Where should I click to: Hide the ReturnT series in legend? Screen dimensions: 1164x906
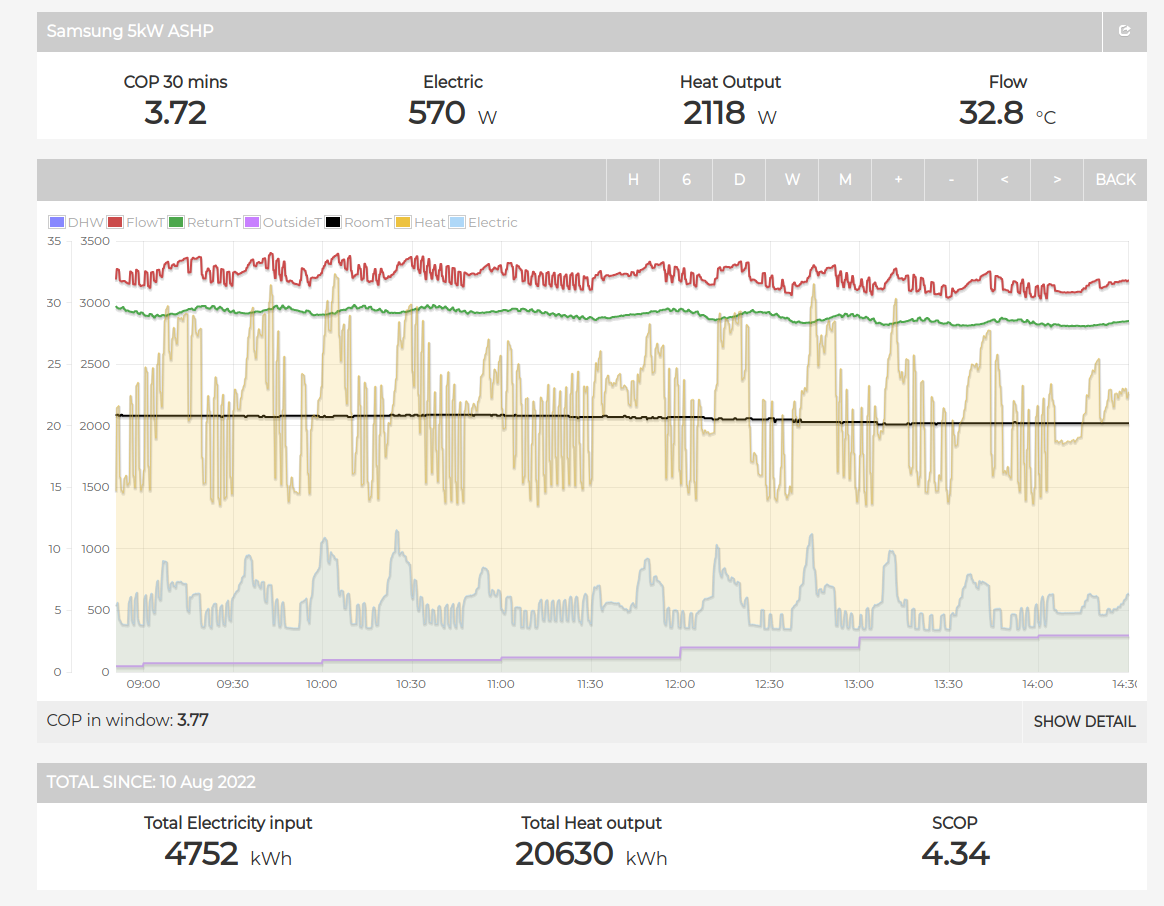[x=204, y=222]
